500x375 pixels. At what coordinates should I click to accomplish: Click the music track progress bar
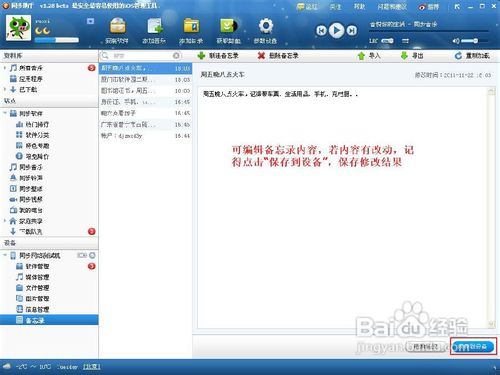pos(428,31)
